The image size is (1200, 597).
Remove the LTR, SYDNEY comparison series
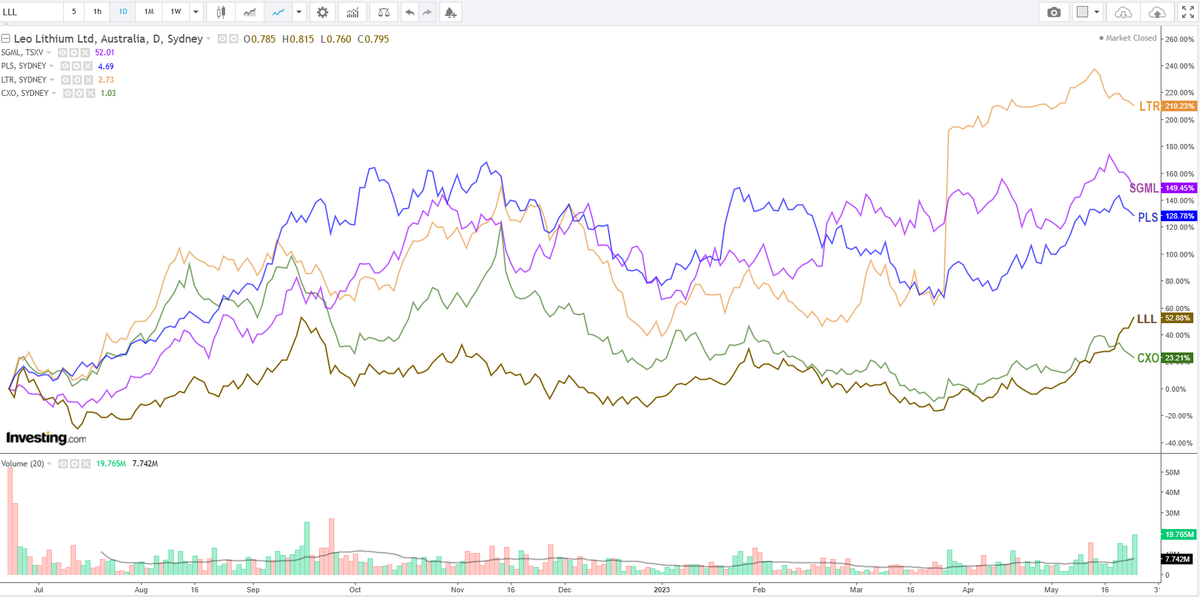point(88,80)
